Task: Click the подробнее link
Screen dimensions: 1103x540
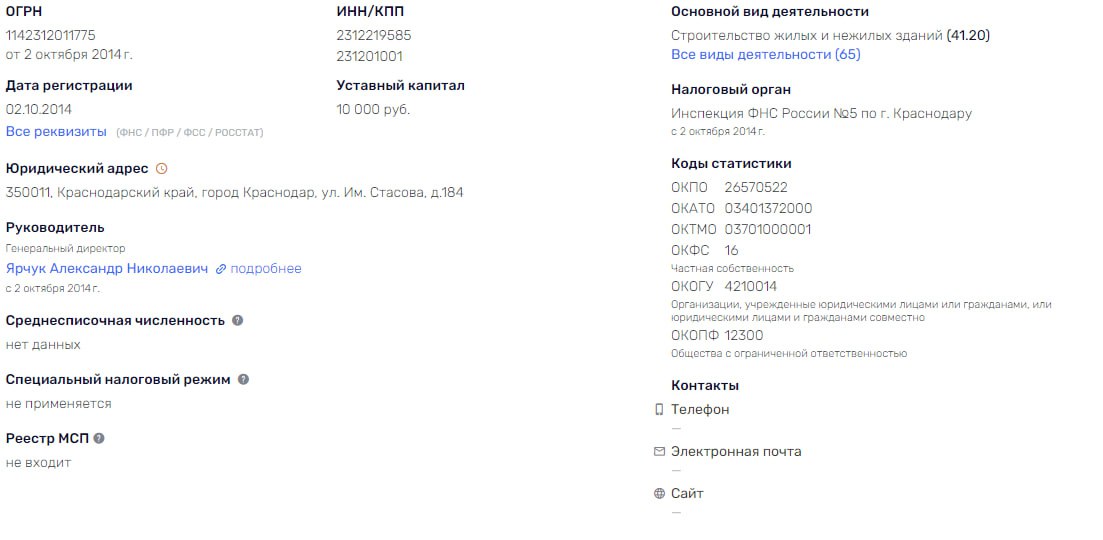Action: 266,269
